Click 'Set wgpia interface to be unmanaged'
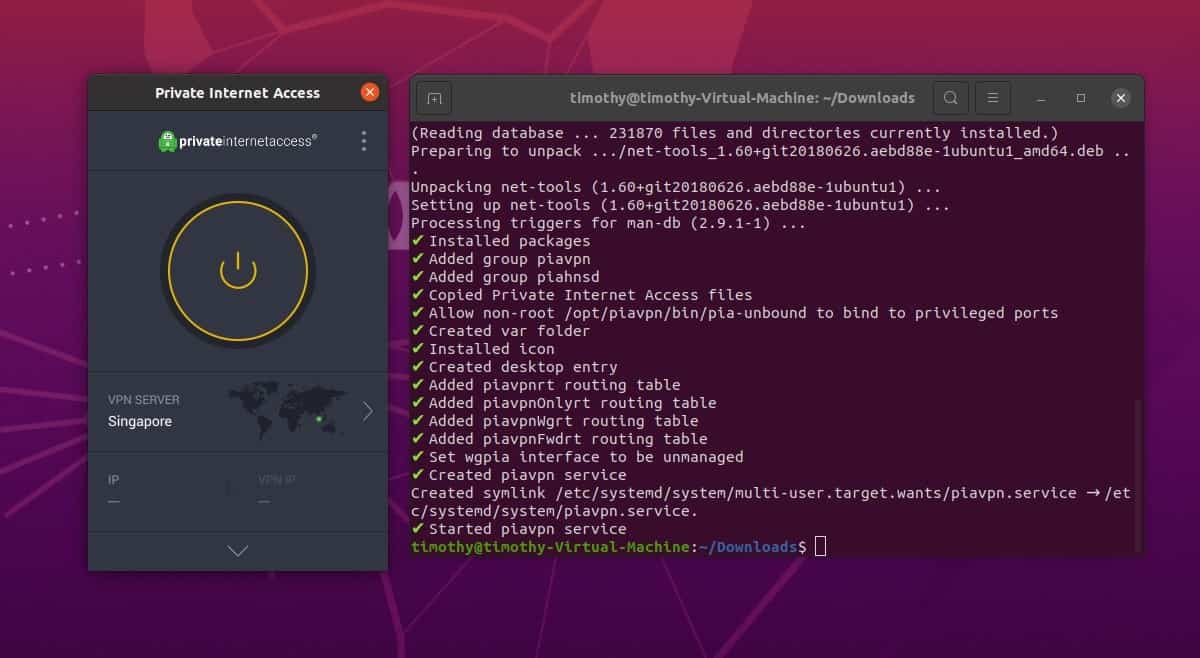The image size is (1200, 658). 577,456
